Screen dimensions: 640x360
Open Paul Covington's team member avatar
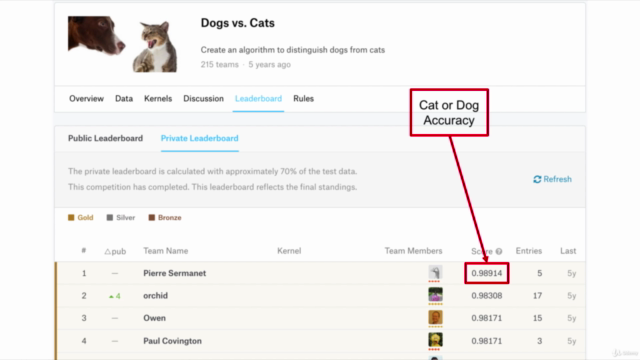tap(435, 340)
